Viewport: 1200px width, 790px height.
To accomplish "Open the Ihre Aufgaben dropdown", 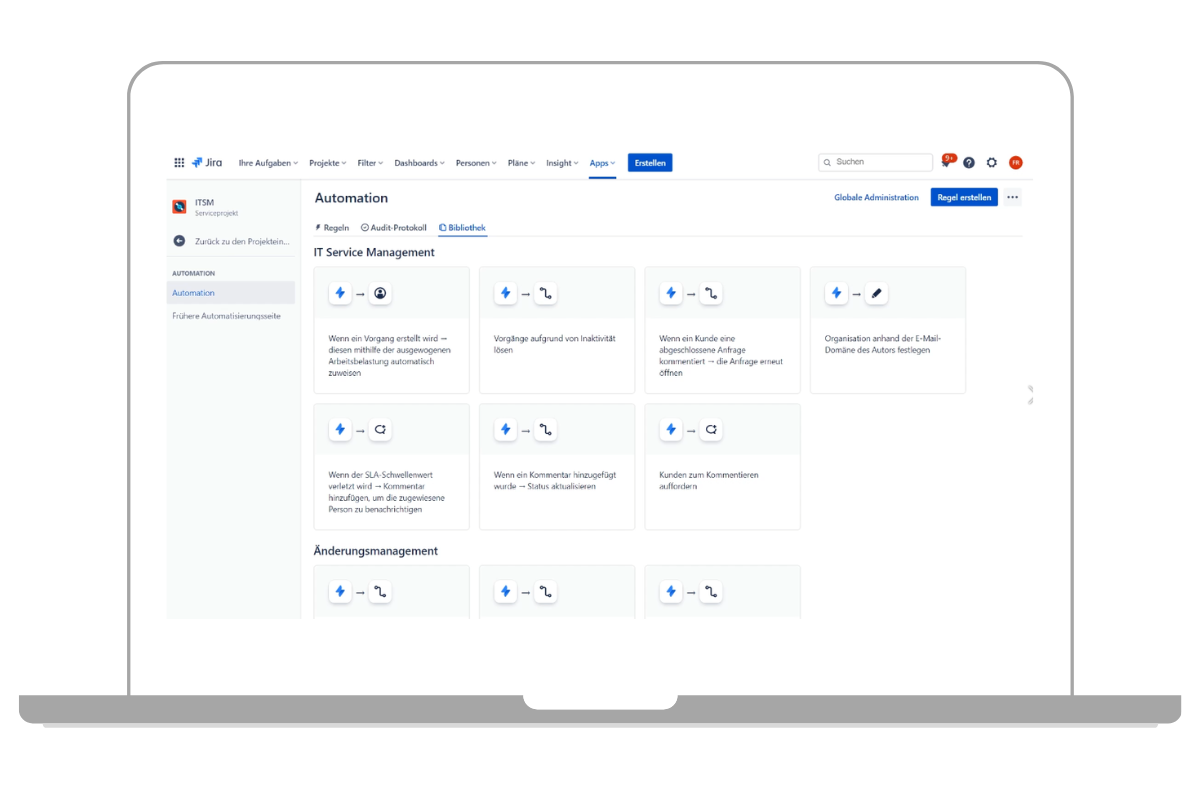I will coord(268,163).
